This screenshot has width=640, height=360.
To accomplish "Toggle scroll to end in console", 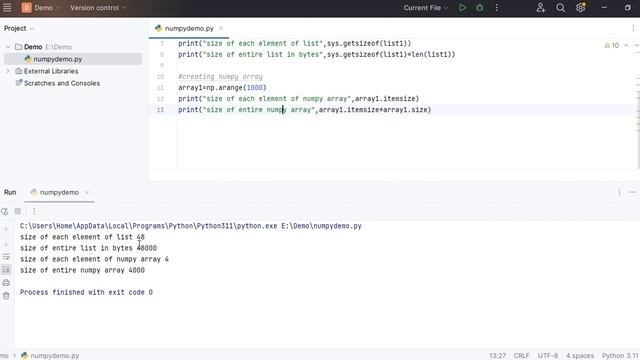I will (x=6, y=269).
